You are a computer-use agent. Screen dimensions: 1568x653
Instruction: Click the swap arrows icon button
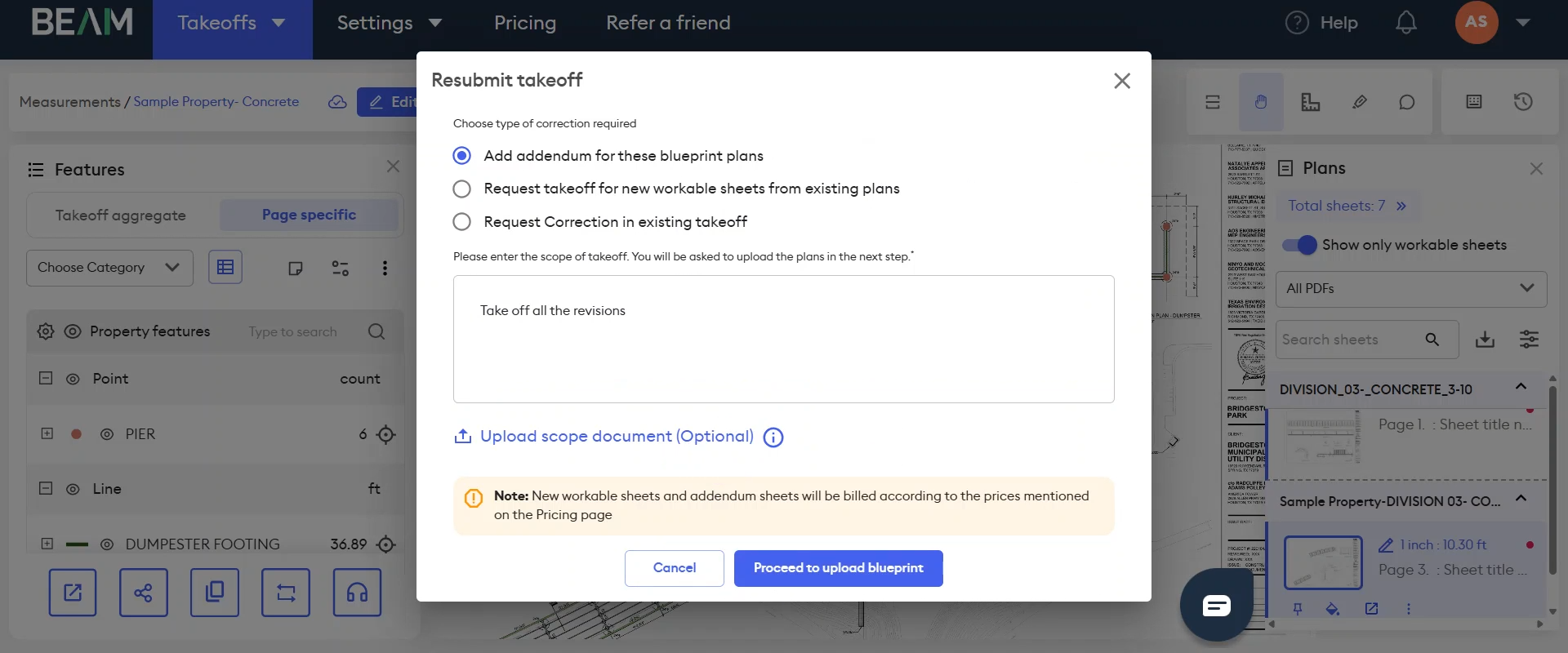(286, 593)
